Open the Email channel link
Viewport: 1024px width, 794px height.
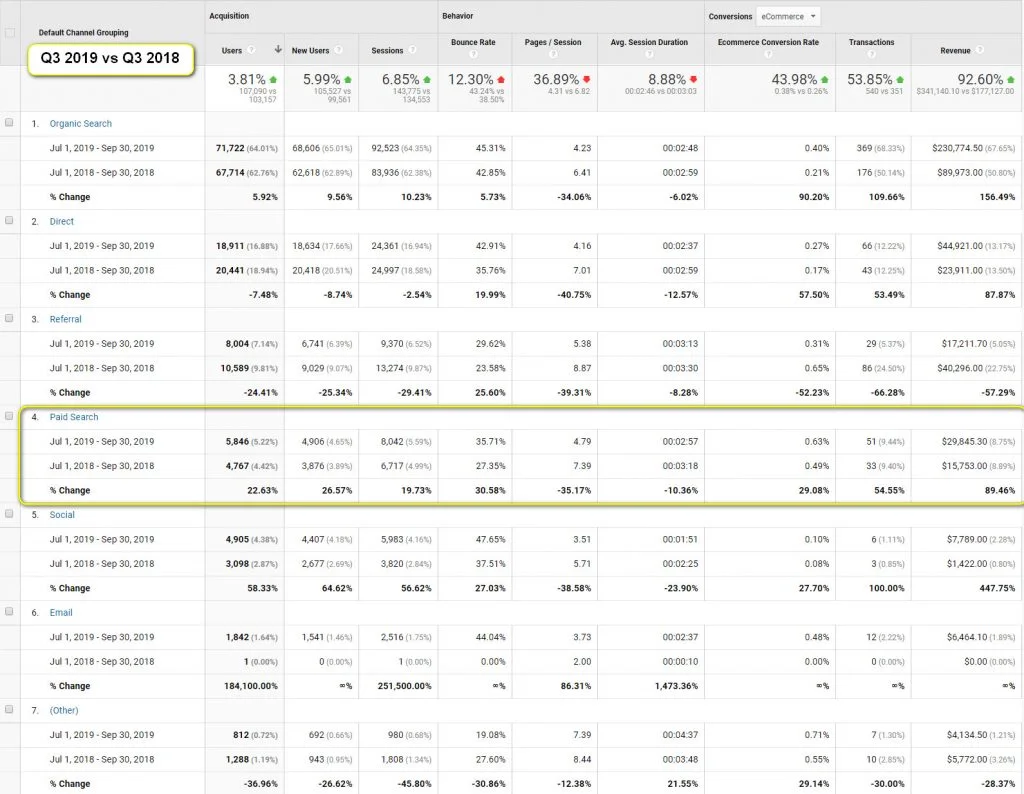[61, 612]
